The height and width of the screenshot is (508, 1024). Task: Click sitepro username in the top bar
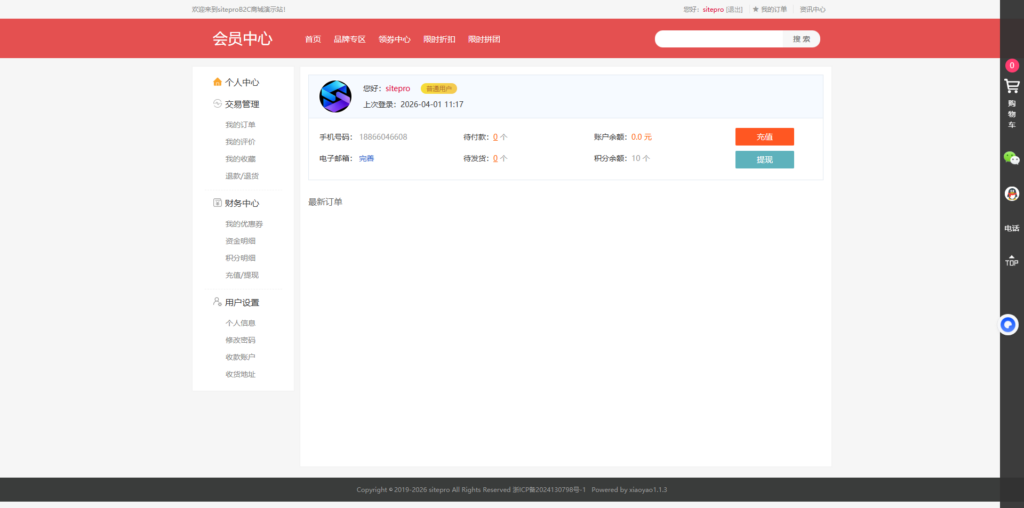(x=713, y=10)
